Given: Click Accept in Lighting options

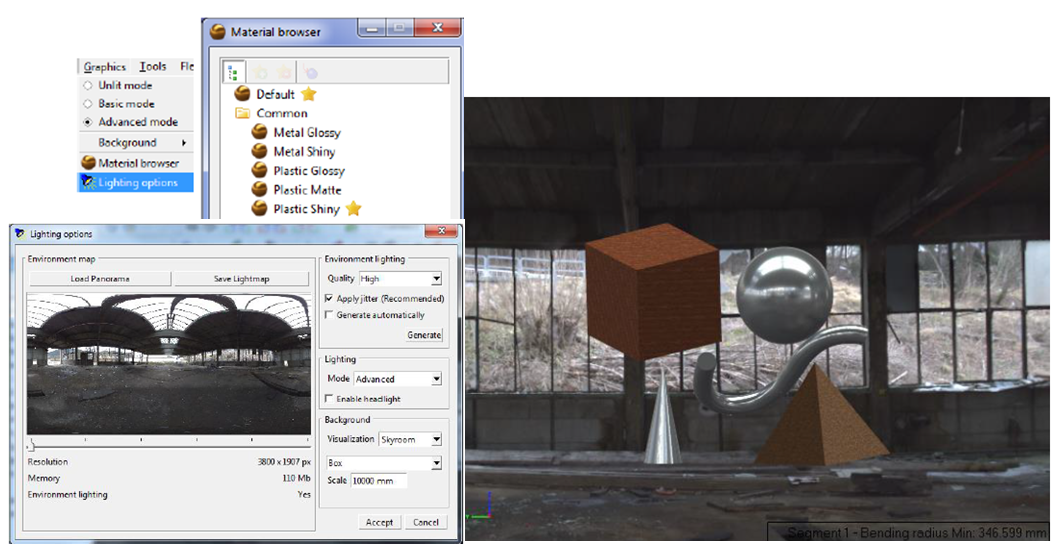Looking at the screenshot, I should coord(379,522).
